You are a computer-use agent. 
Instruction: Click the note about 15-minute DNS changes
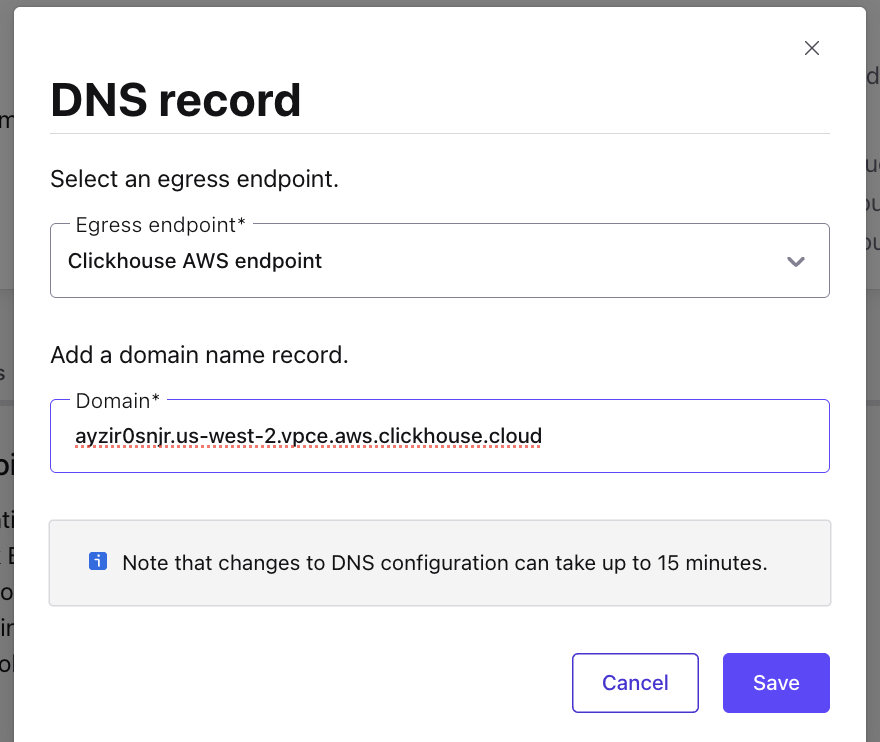tap(443, 562)
